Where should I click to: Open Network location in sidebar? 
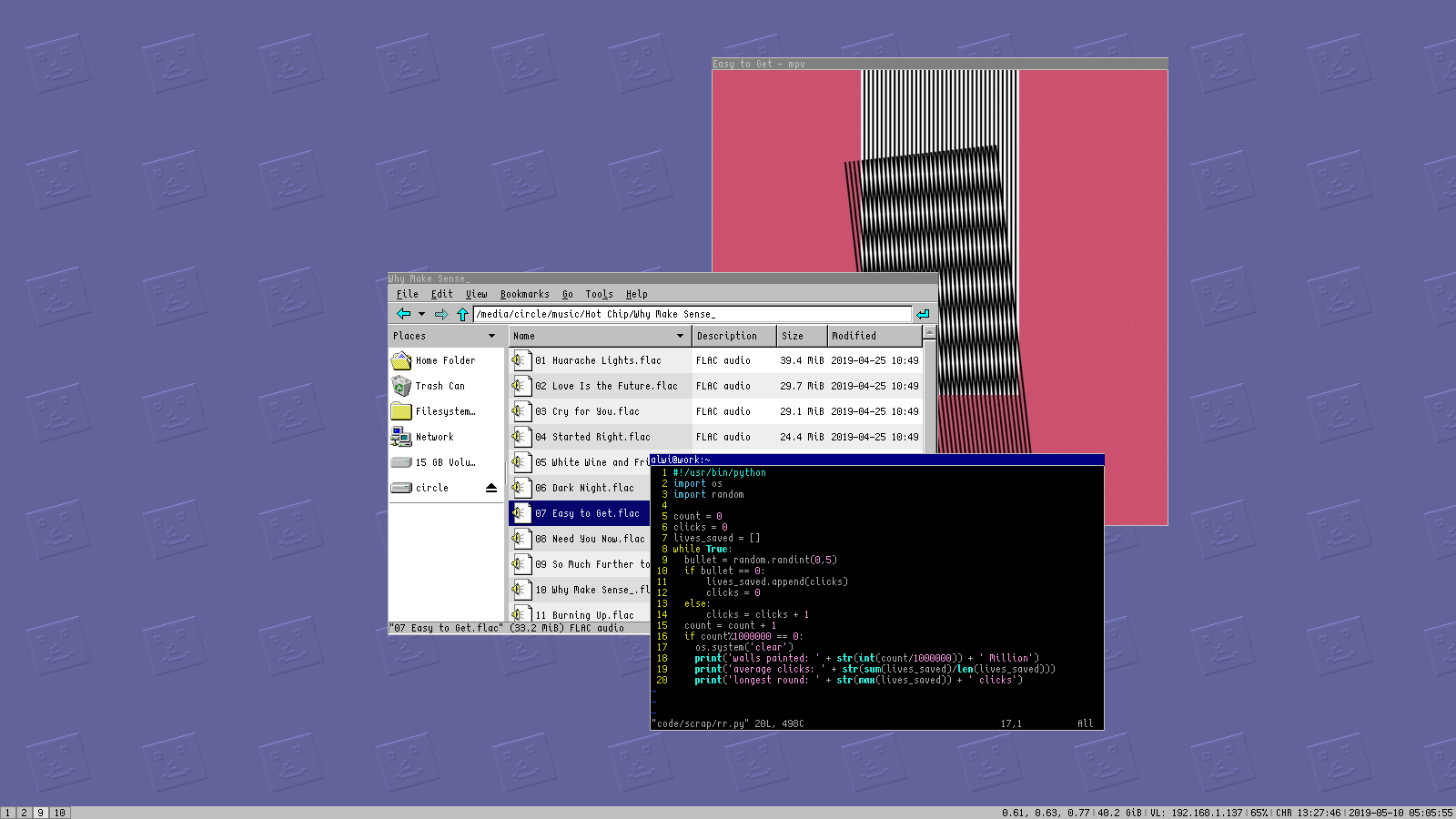tap(434, 437)
